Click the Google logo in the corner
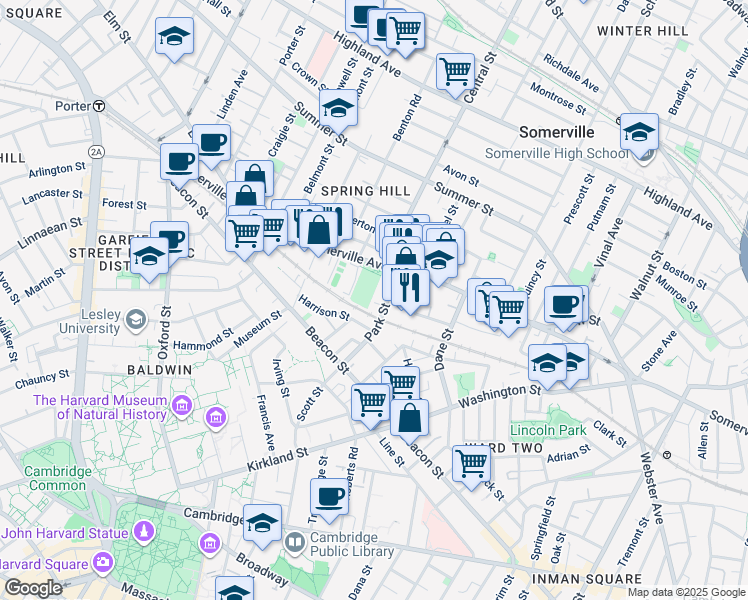748x600 pixels. [x=32, y=588]
